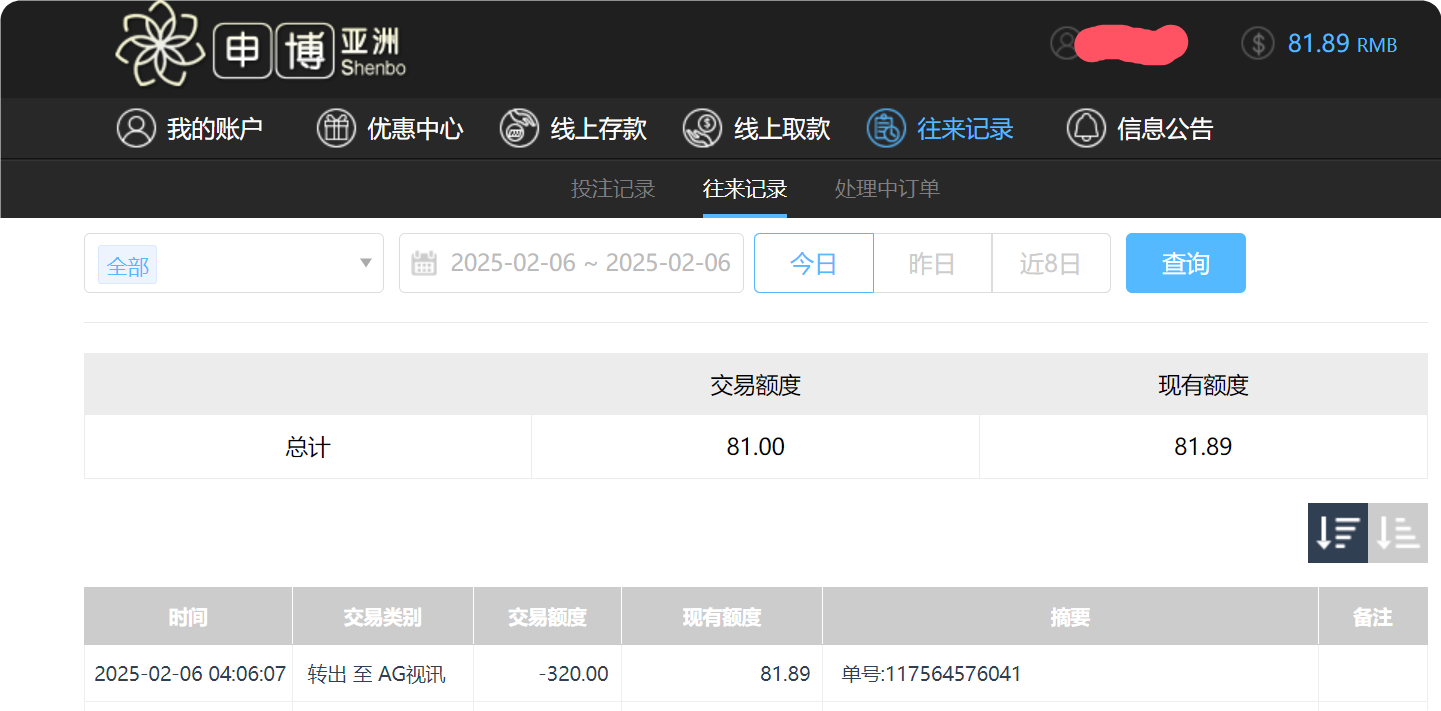Click the dollar balance icon

pyautogui.click(x=1257, y=44)
